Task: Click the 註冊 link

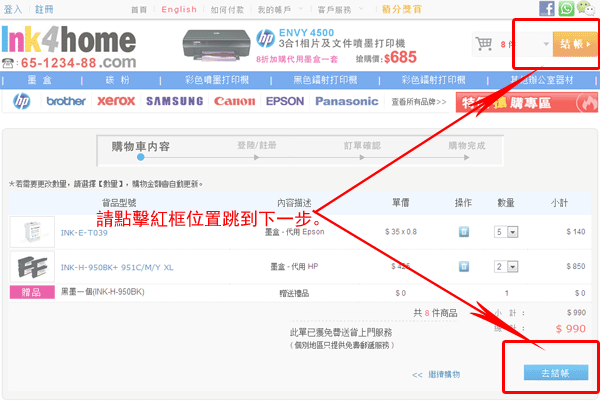Action: click(44, 9)
